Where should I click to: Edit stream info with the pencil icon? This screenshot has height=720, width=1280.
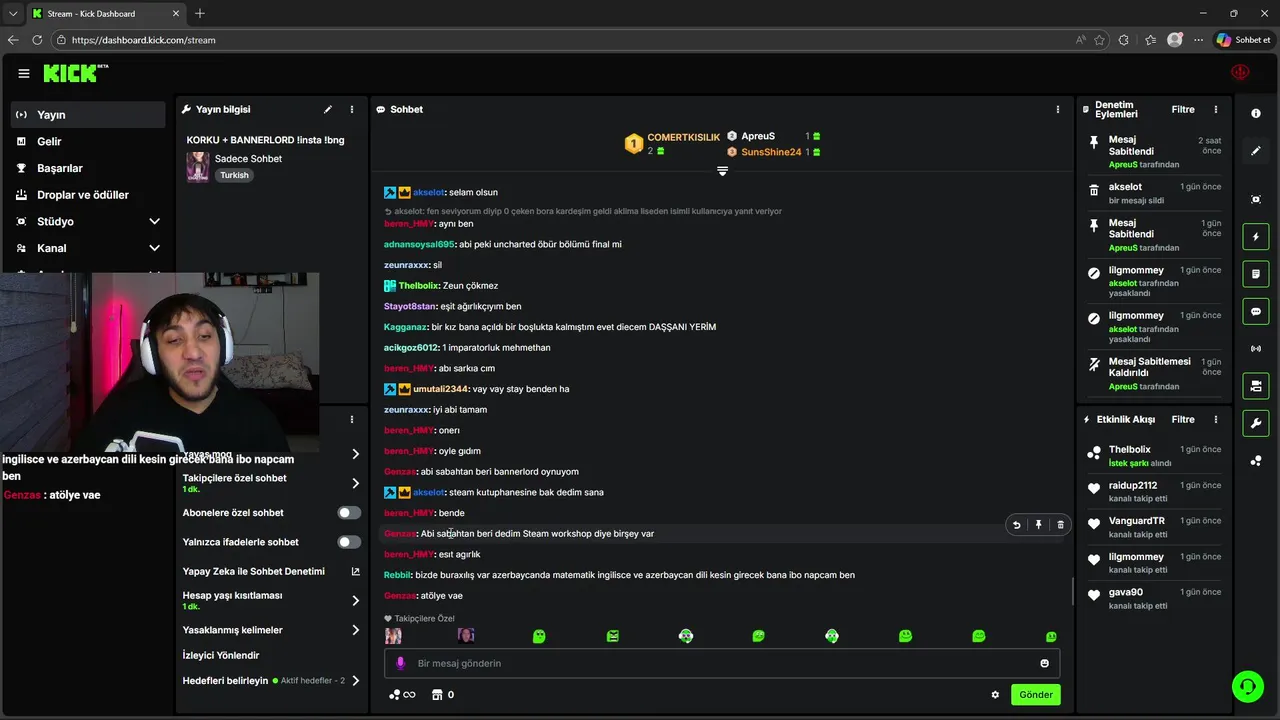pos(328,109)
